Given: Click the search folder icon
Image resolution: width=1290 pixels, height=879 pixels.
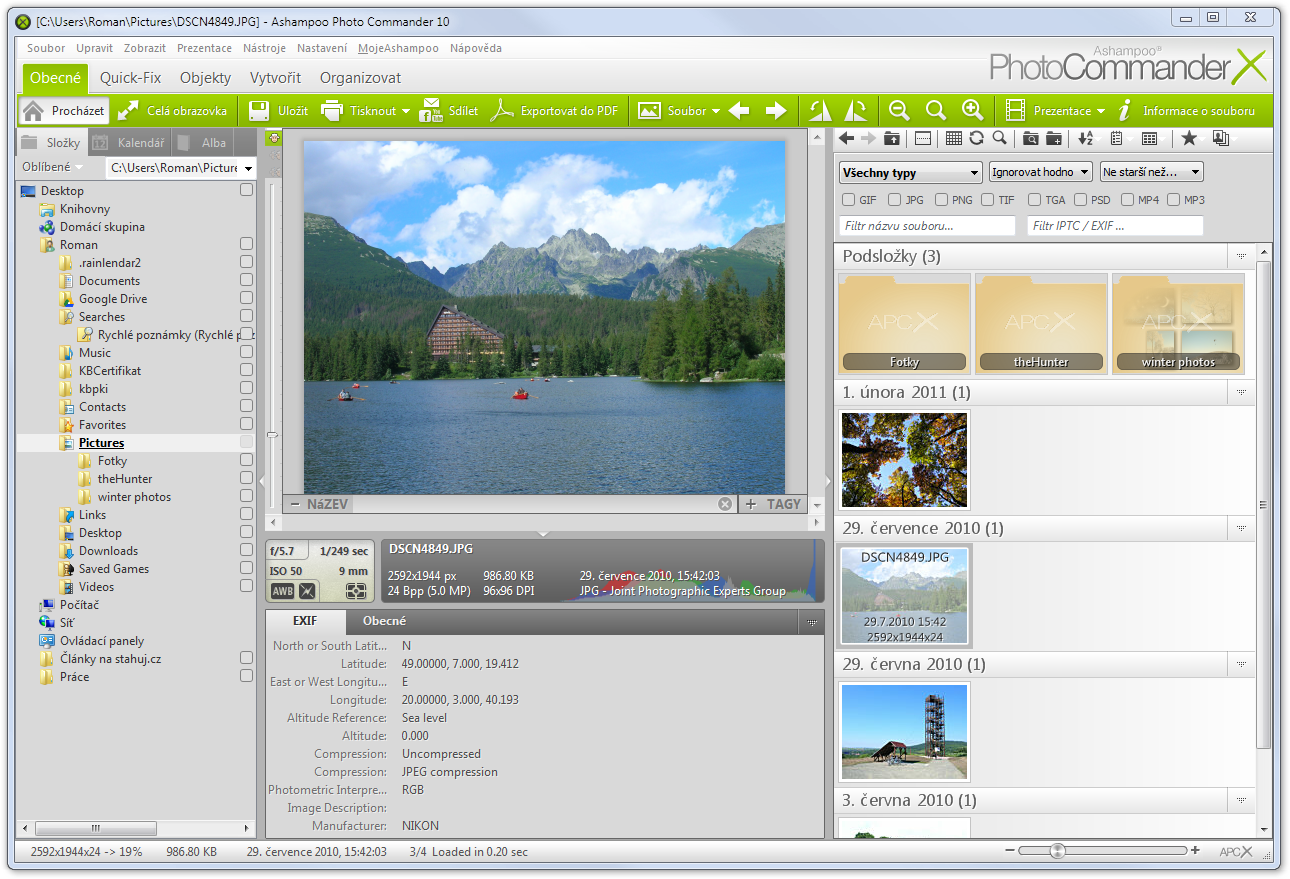Looking at the screenshot, I should click(1030, 139).
